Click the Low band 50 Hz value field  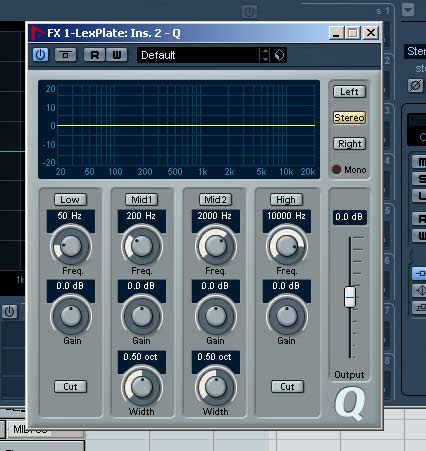tap(70, 216)
